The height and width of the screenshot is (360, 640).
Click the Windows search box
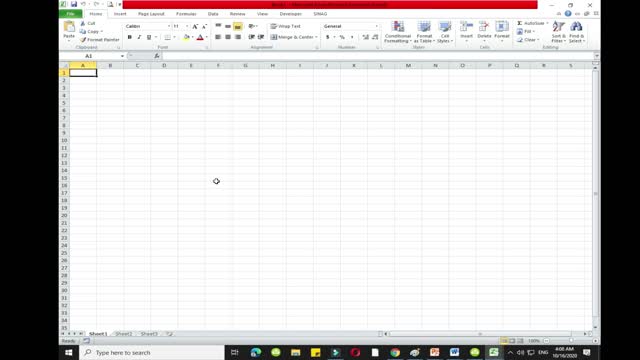pos(152,352)
